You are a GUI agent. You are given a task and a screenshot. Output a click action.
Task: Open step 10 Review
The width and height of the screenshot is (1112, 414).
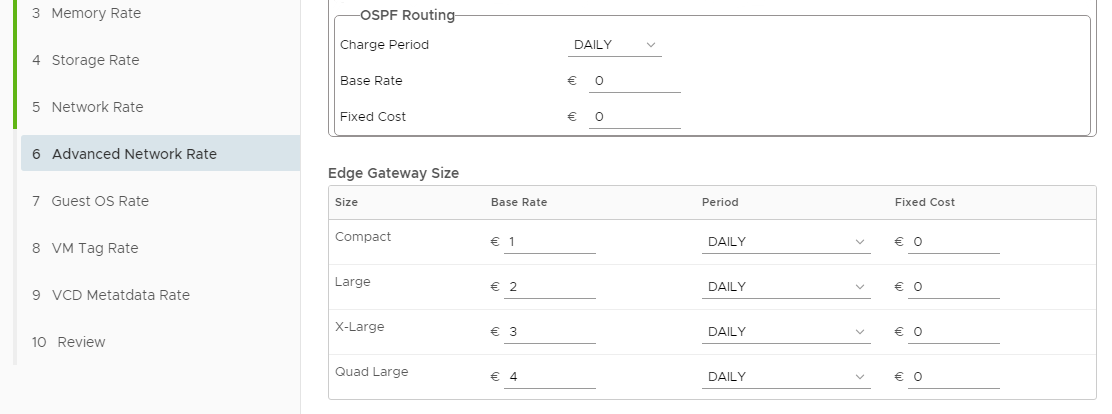pyautogui.click(x=81, y=342)
